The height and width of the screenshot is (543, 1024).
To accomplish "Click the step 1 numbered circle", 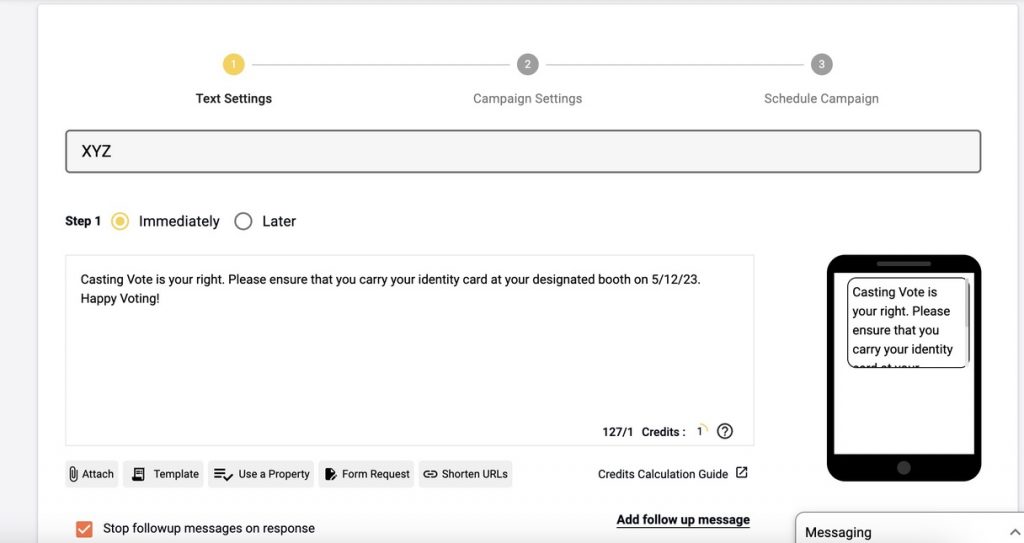I will coord(233,65).
